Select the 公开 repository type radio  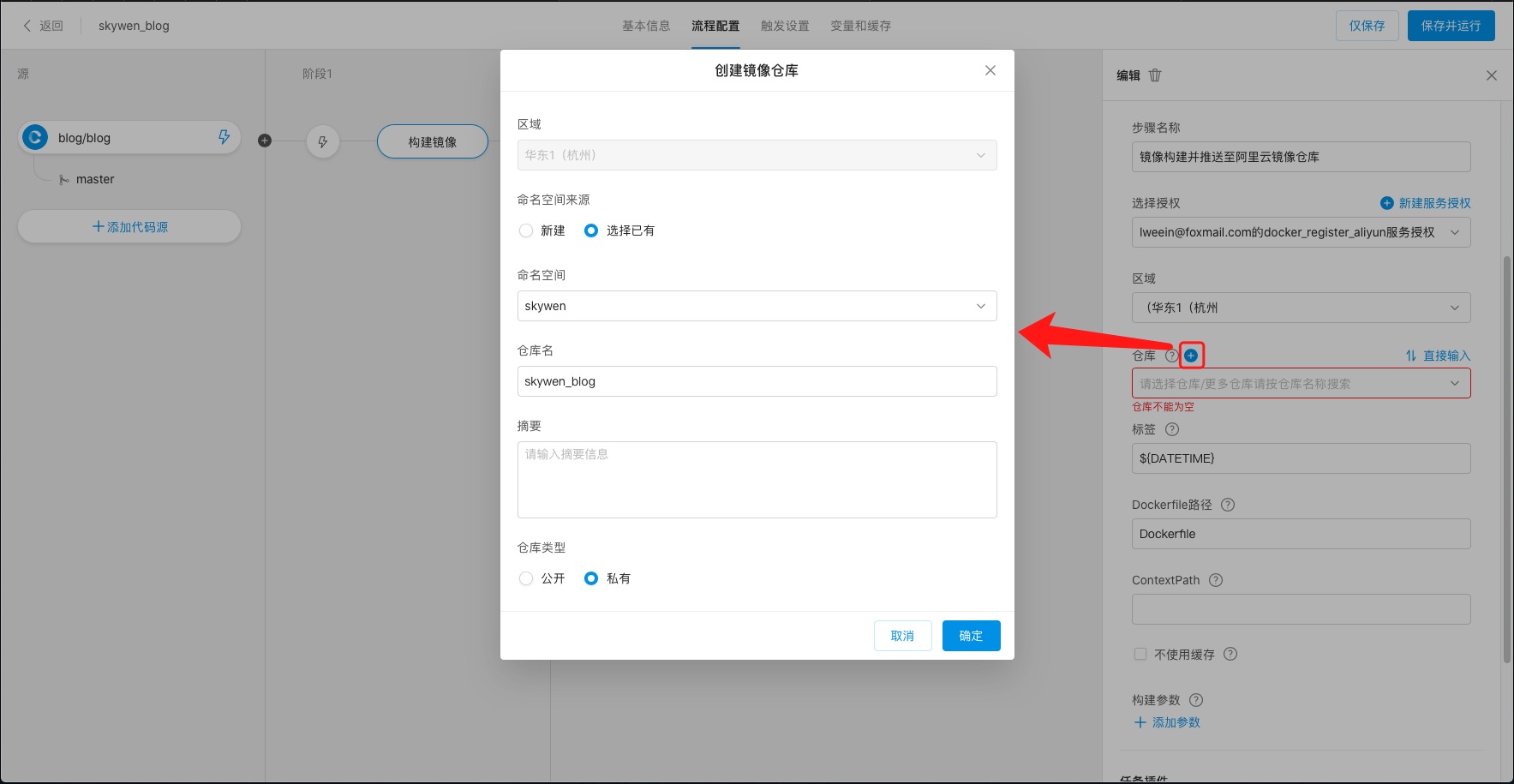(526, 578)
